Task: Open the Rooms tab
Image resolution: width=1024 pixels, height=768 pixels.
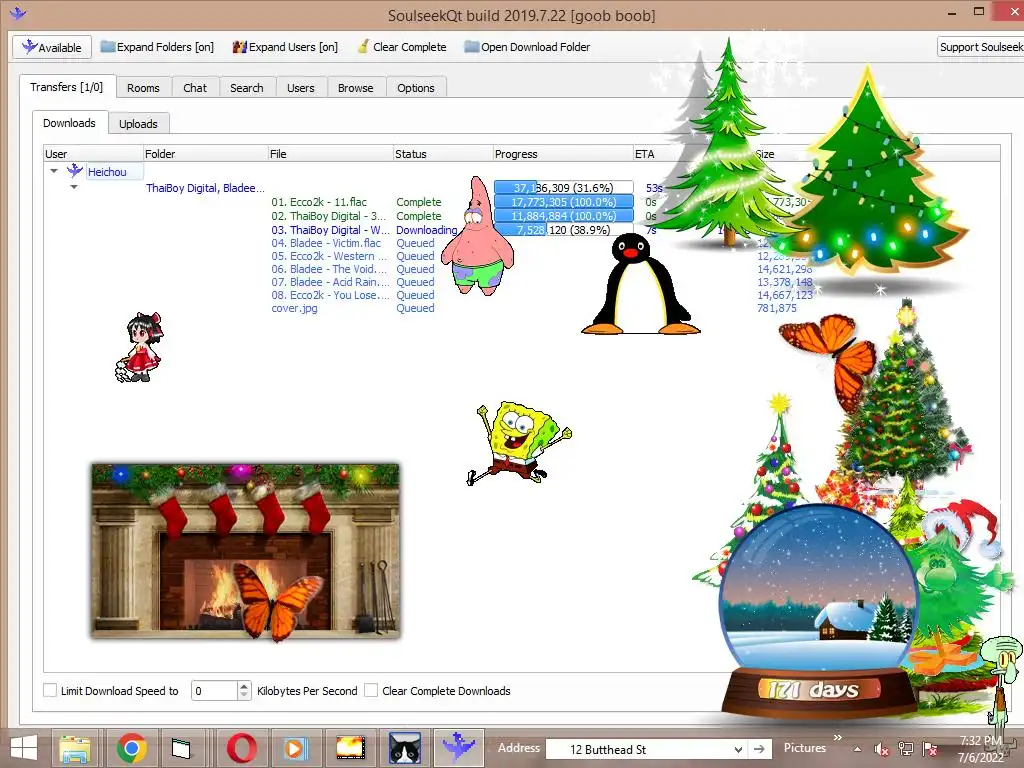Action: 144,88
